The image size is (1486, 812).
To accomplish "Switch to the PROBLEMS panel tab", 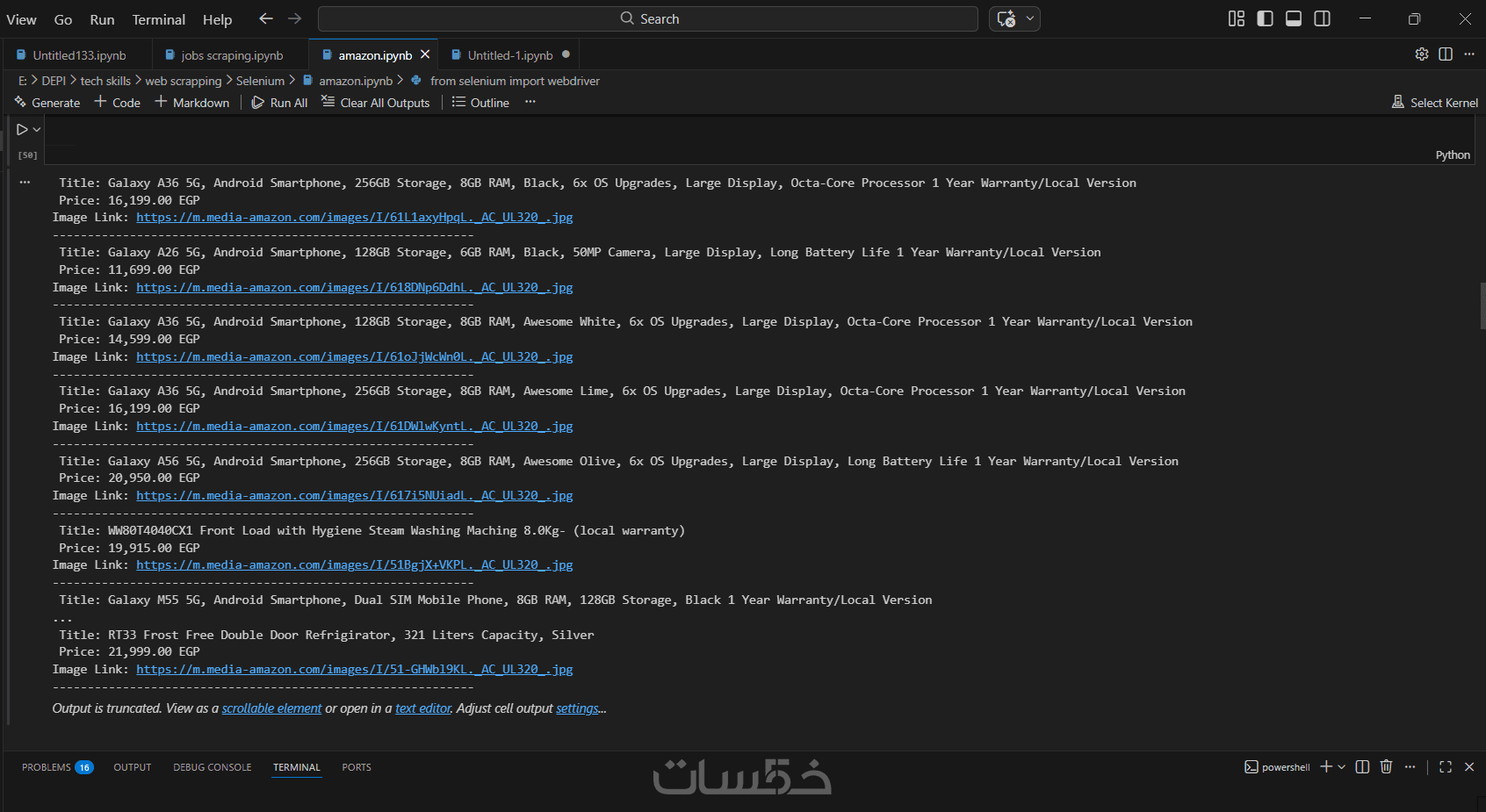I will coord(57,767).
